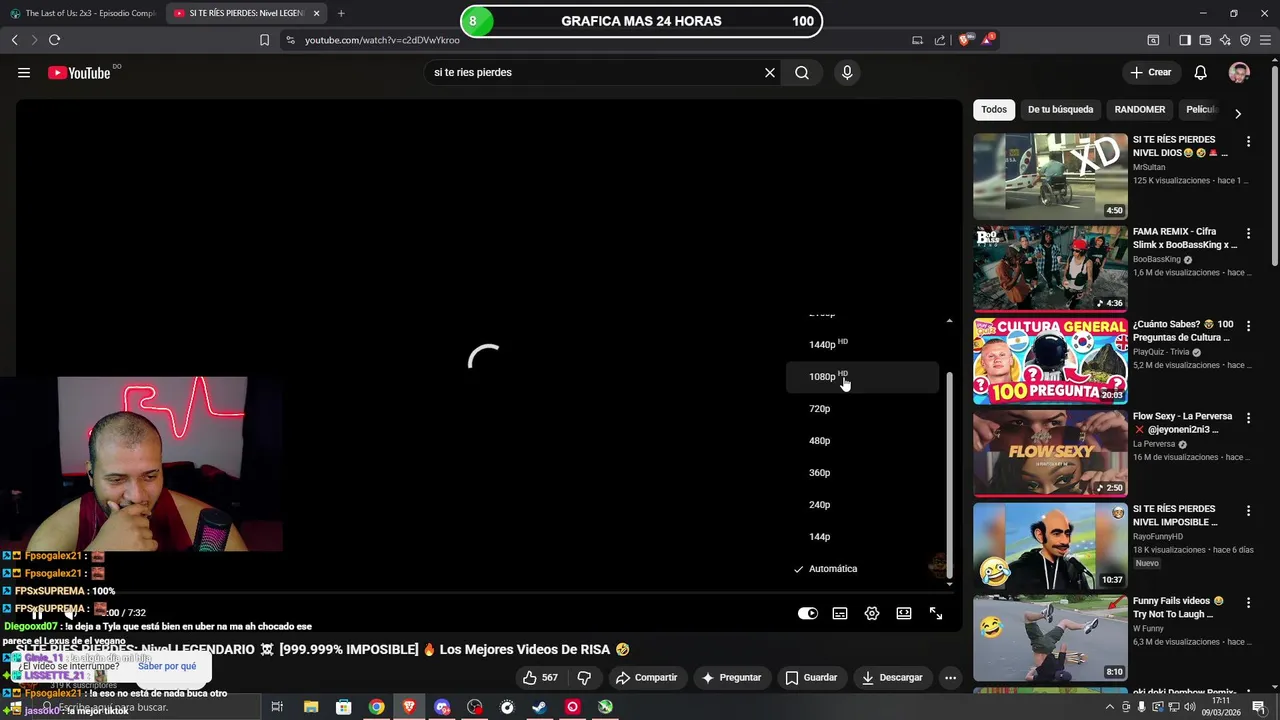The image size is (1280, 720).
Task: Open the account avatar menu
Action: click(1239, 72)
